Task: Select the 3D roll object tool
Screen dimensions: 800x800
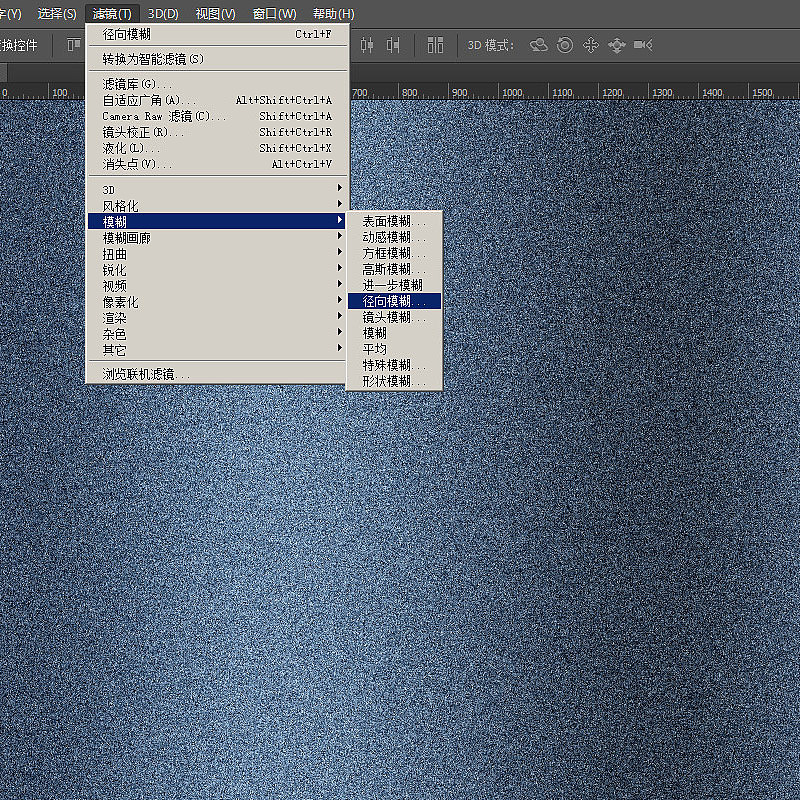Action: coord(565,45)
